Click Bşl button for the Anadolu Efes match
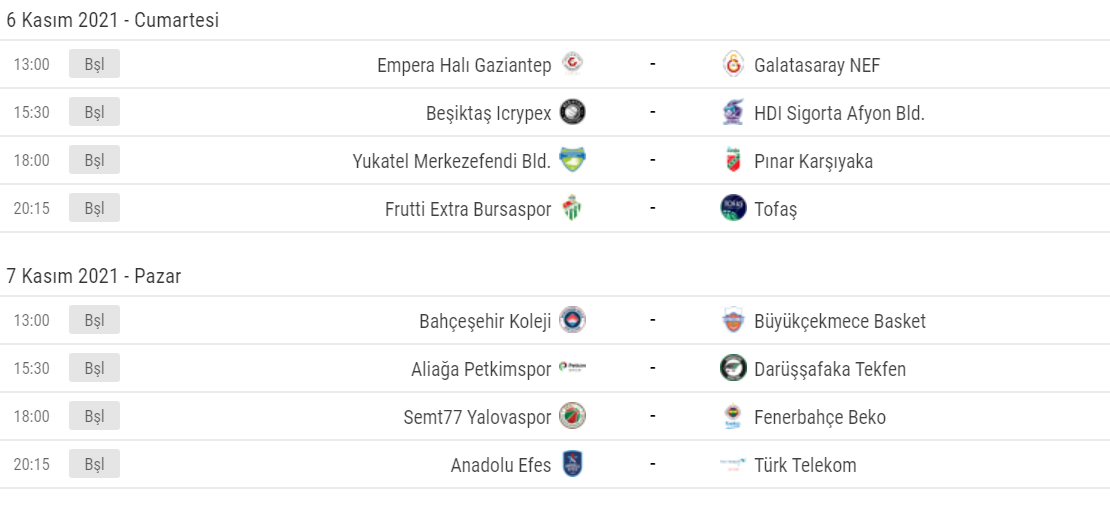 [94, 464]
